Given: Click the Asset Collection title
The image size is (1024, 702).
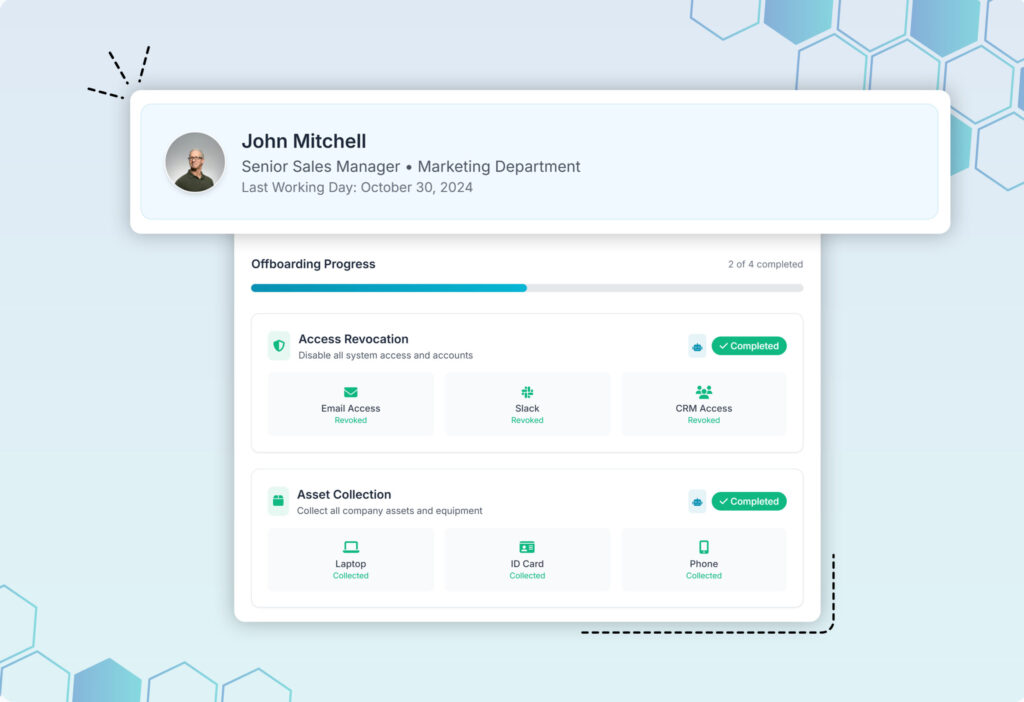Looking at the screenshot, I should coord(344,494).
